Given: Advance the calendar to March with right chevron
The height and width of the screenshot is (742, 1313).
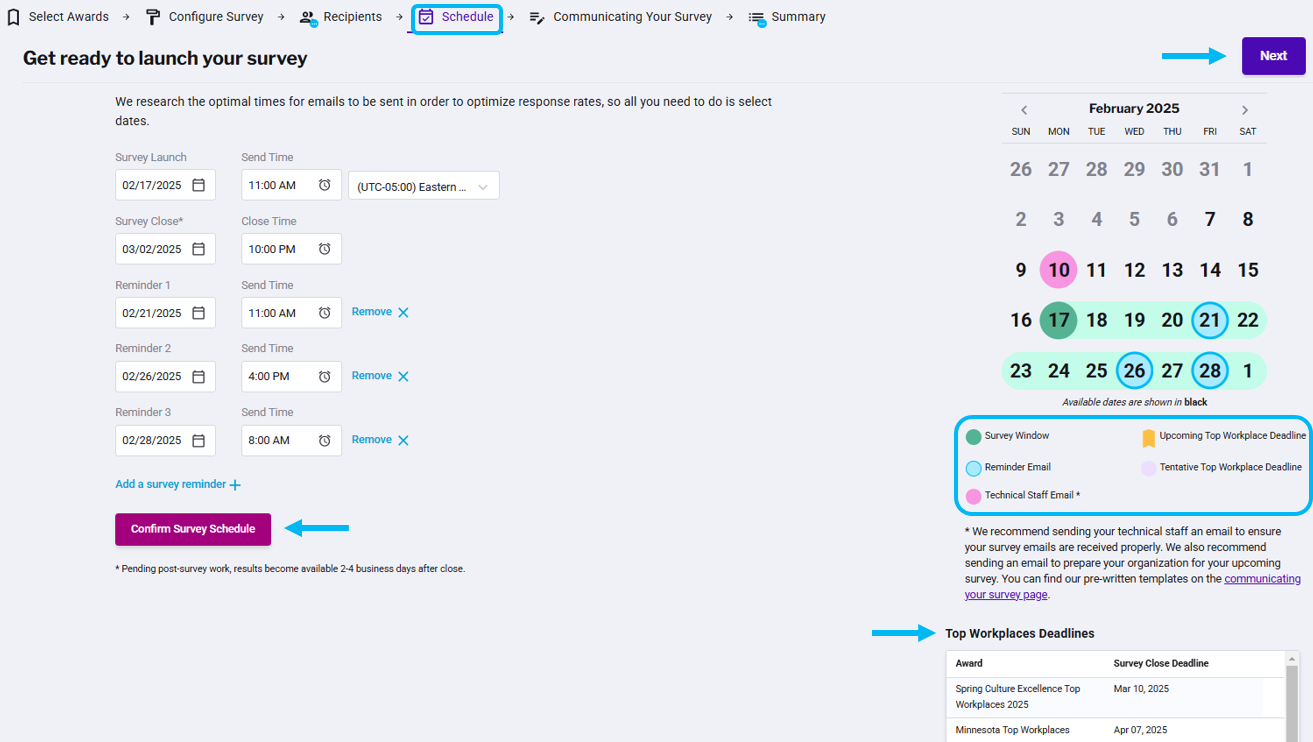Looking at the screenshot, I should click(1245, 109).
